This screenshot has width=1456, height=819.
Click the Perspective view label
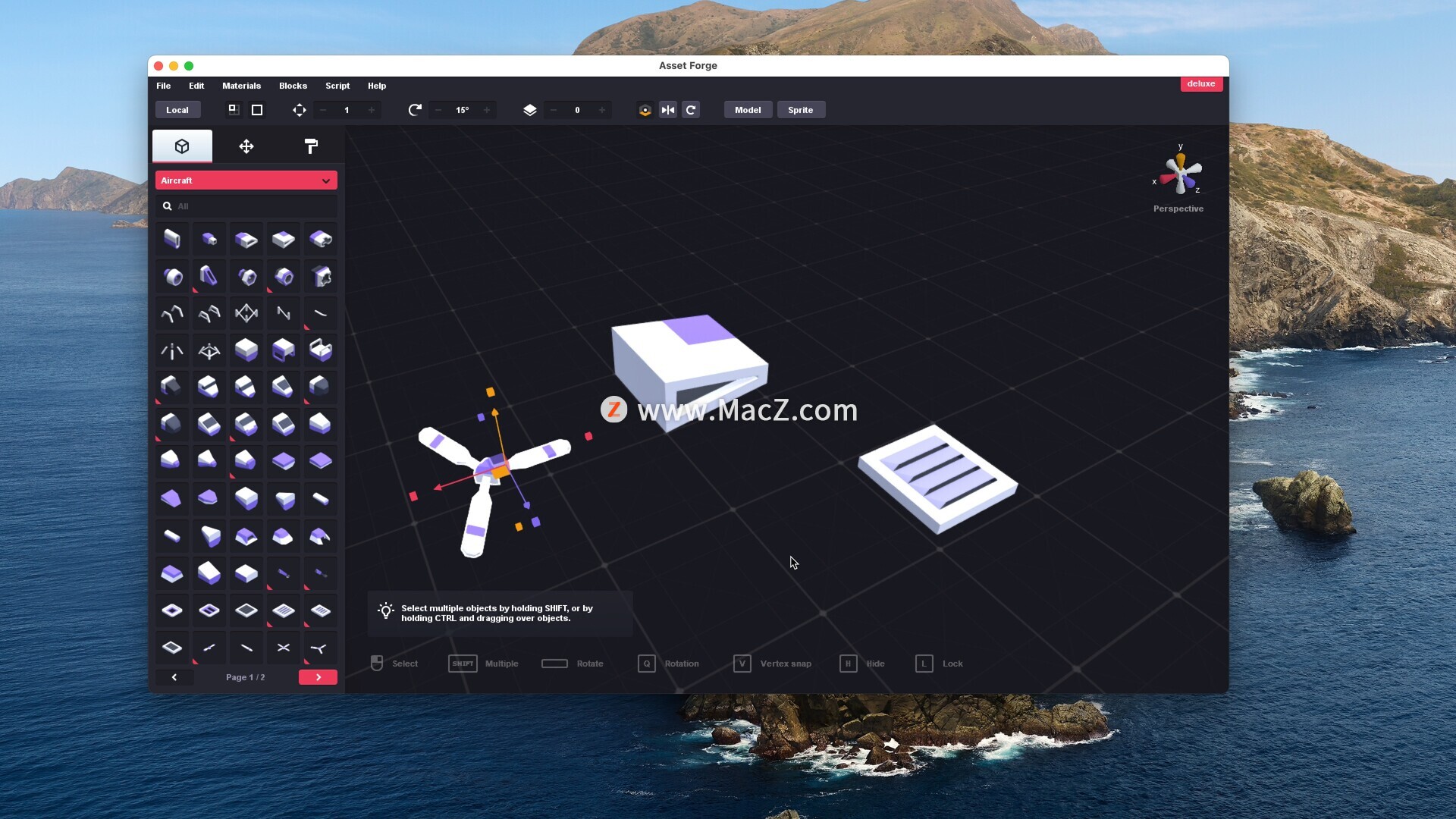(x=1178, y=209)
